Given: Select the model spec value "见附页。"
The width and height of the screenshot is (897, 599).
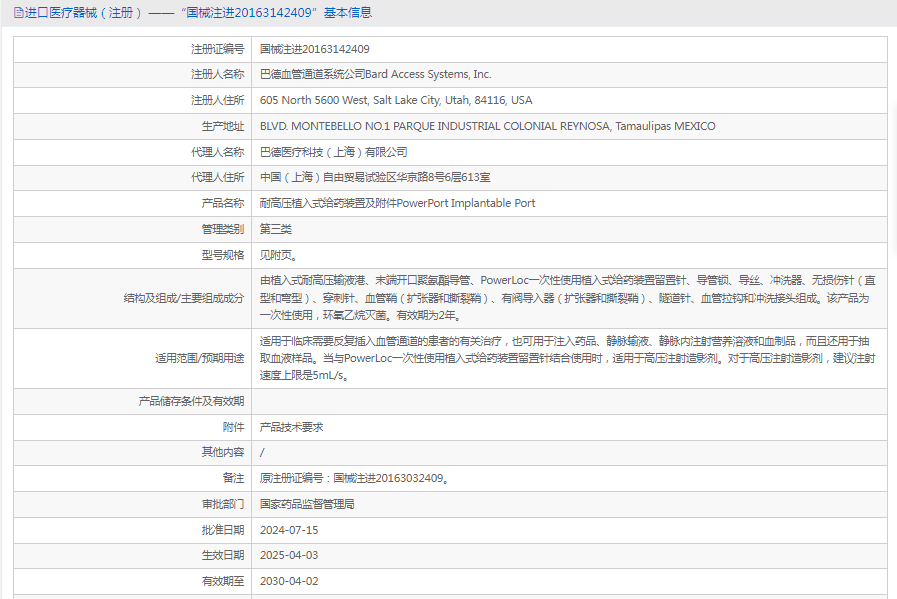Looking at the screenshot, I should [x=278, y=255].
